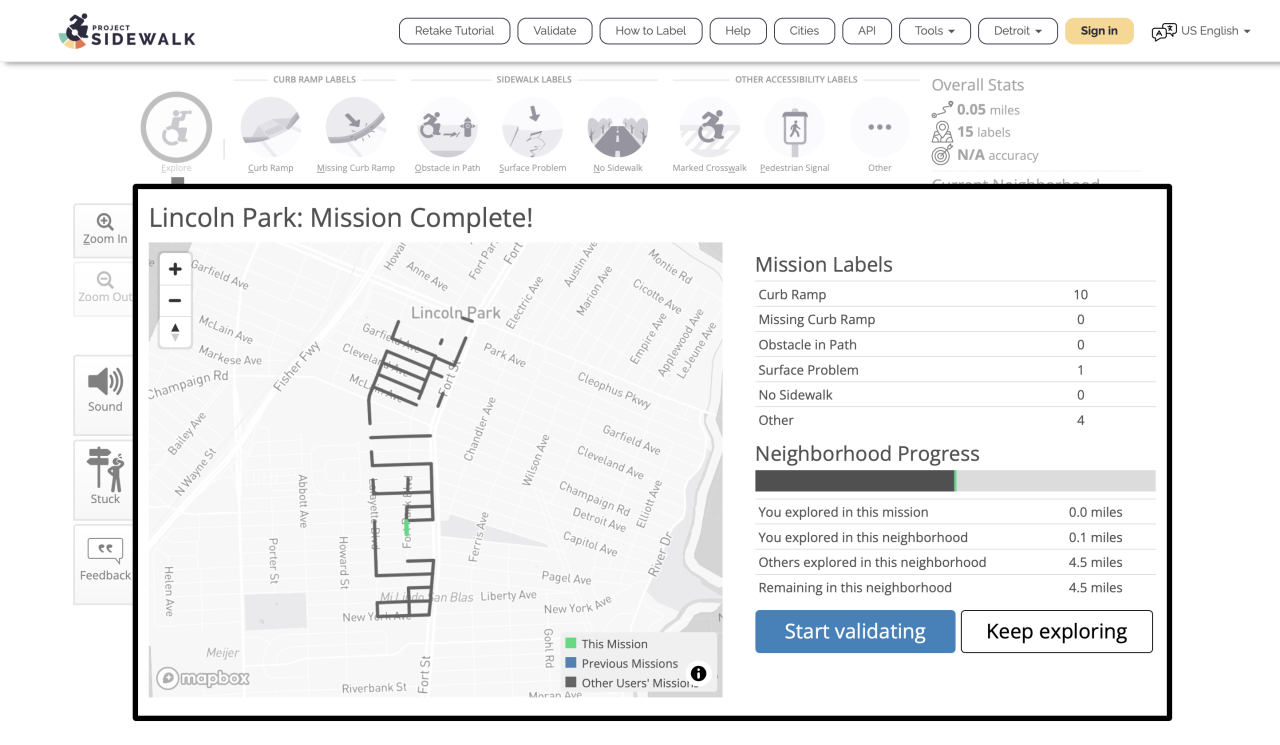The height and width of the screenshot is (745, 1280).
Task: Select the Missing Curb Ramp label icon
Action: pyautogui.click(x=356, y=127)
